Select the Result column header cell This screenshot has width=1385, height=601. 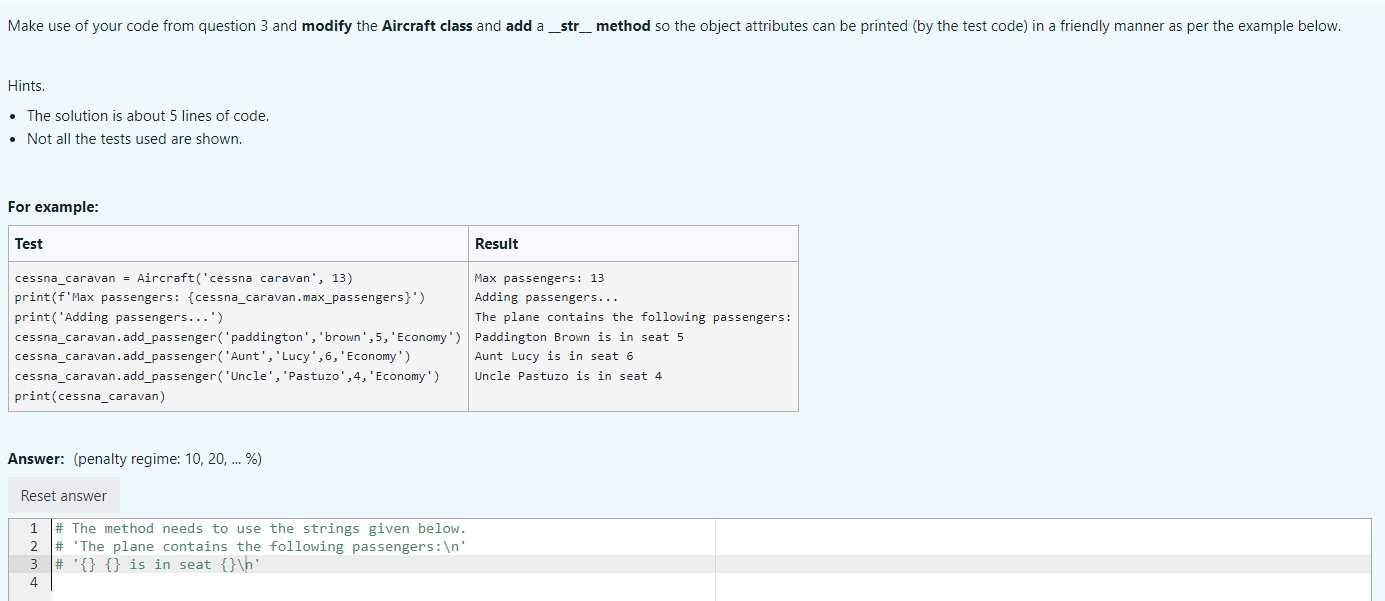point(496,243)
